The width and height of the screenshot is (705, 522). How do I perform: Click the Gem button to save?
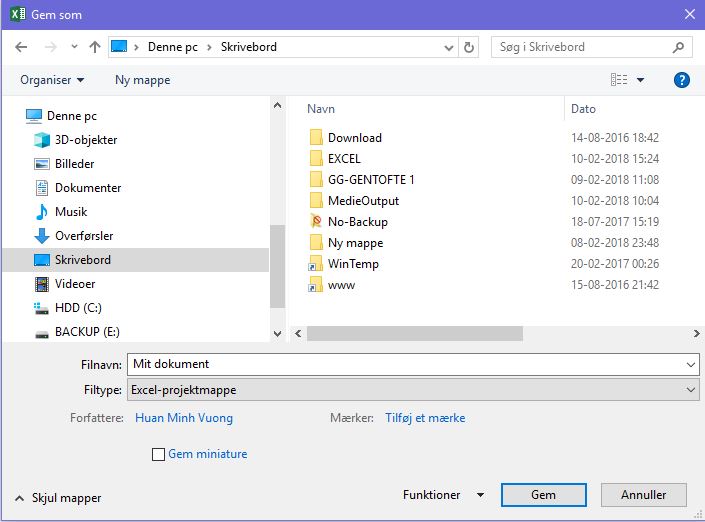click(543, 495)
